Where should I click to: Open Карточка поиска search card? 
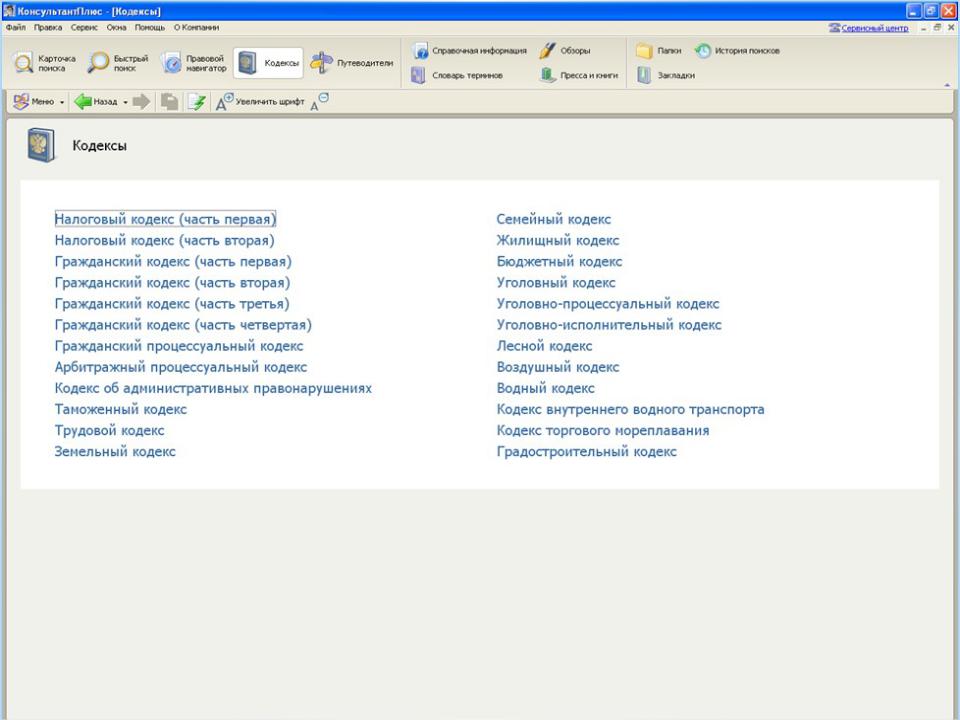pyautogui.click(x=44, y=63)
